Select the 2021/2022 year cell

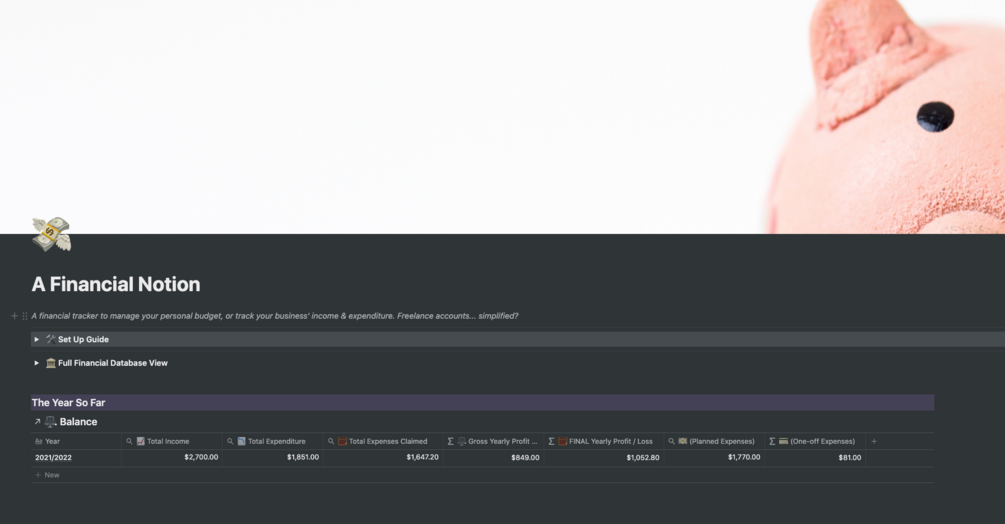click(76, 457)
